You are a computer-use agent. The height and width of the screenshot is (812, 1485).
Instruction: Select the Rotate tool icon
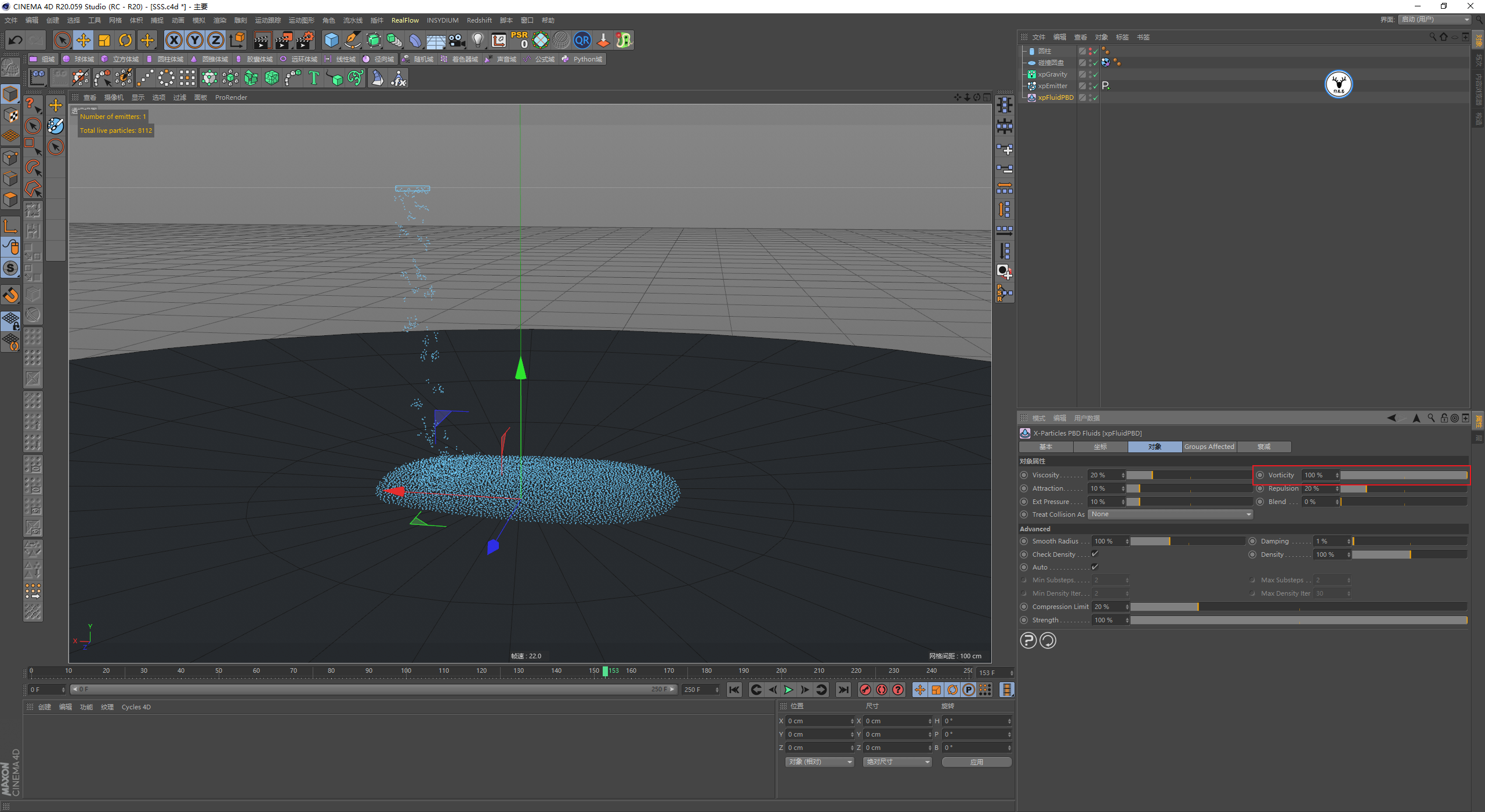click(125, 40)
